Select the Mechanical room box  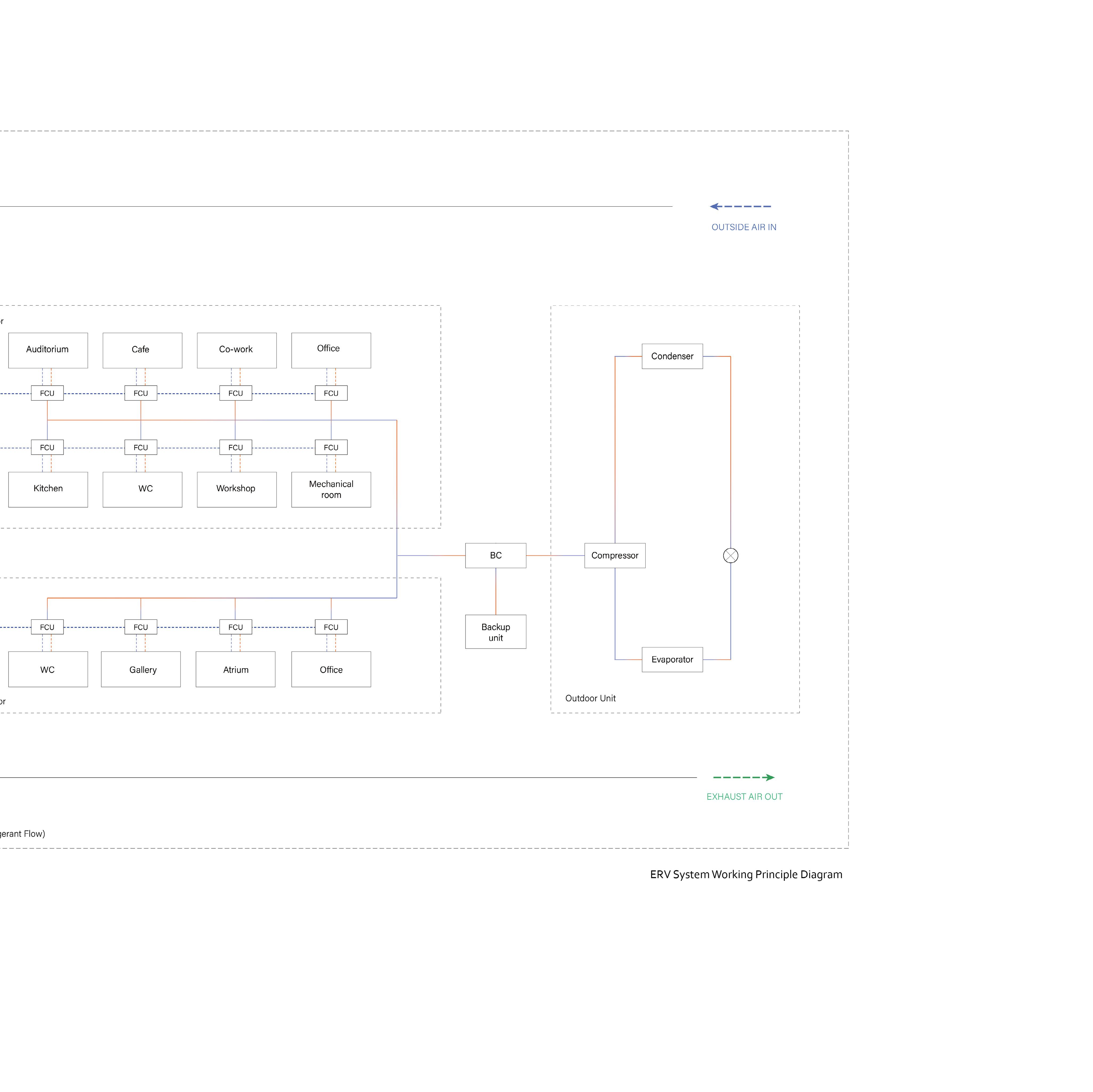pos(331,489)
